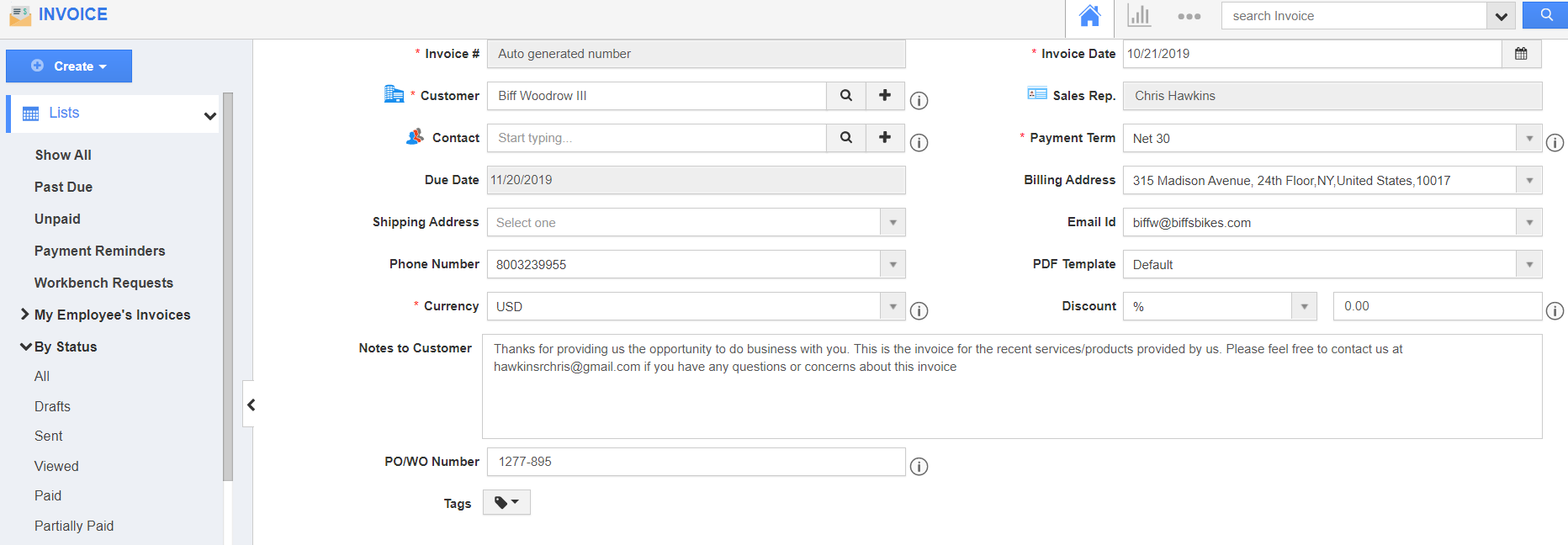Open the Tags dropdown button
Screen dimensions: 1568x545
(506, 503)
